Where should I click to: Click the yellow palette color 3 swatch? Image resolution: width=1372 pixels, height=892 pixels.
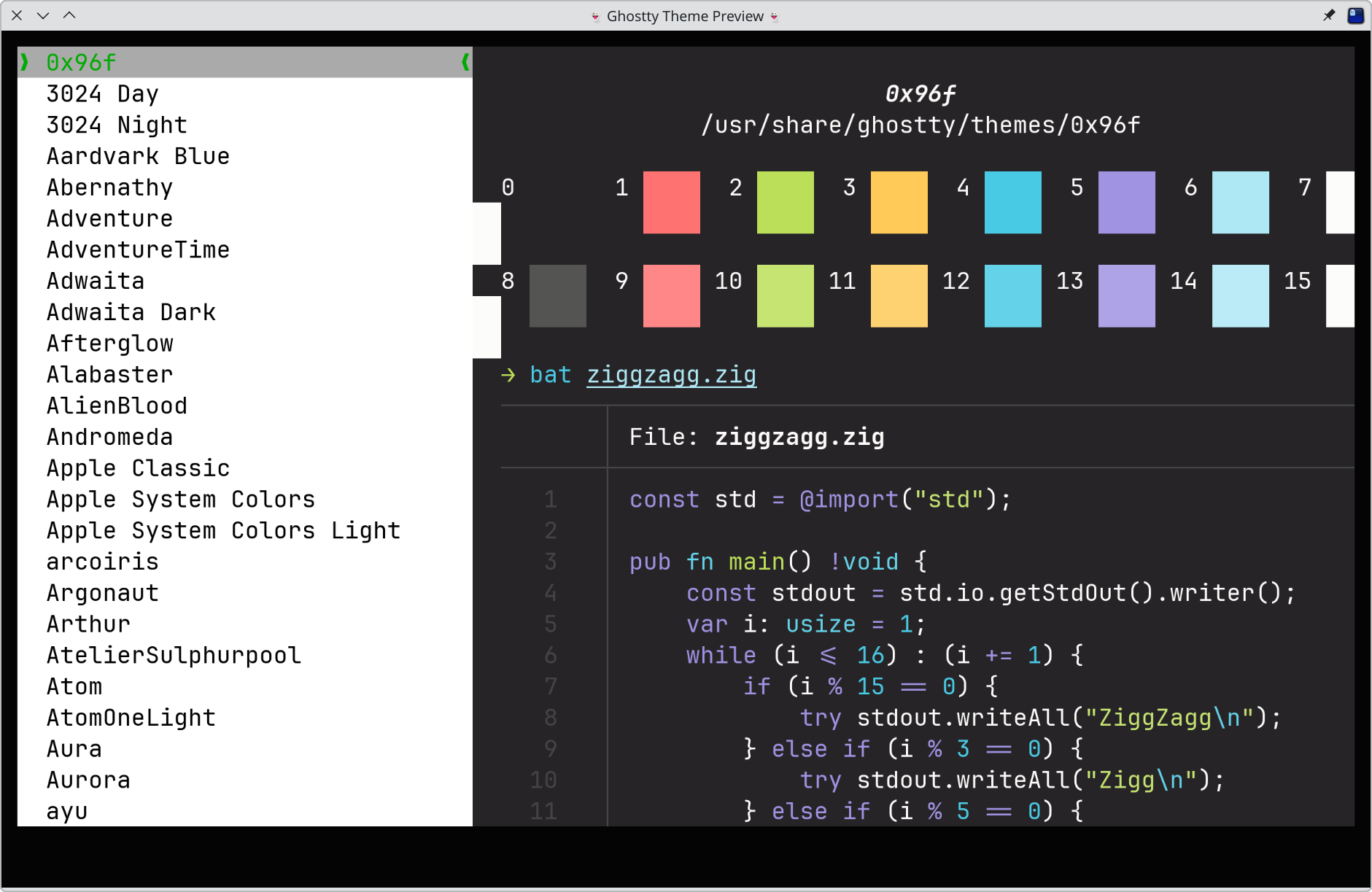tap(899, 203)
